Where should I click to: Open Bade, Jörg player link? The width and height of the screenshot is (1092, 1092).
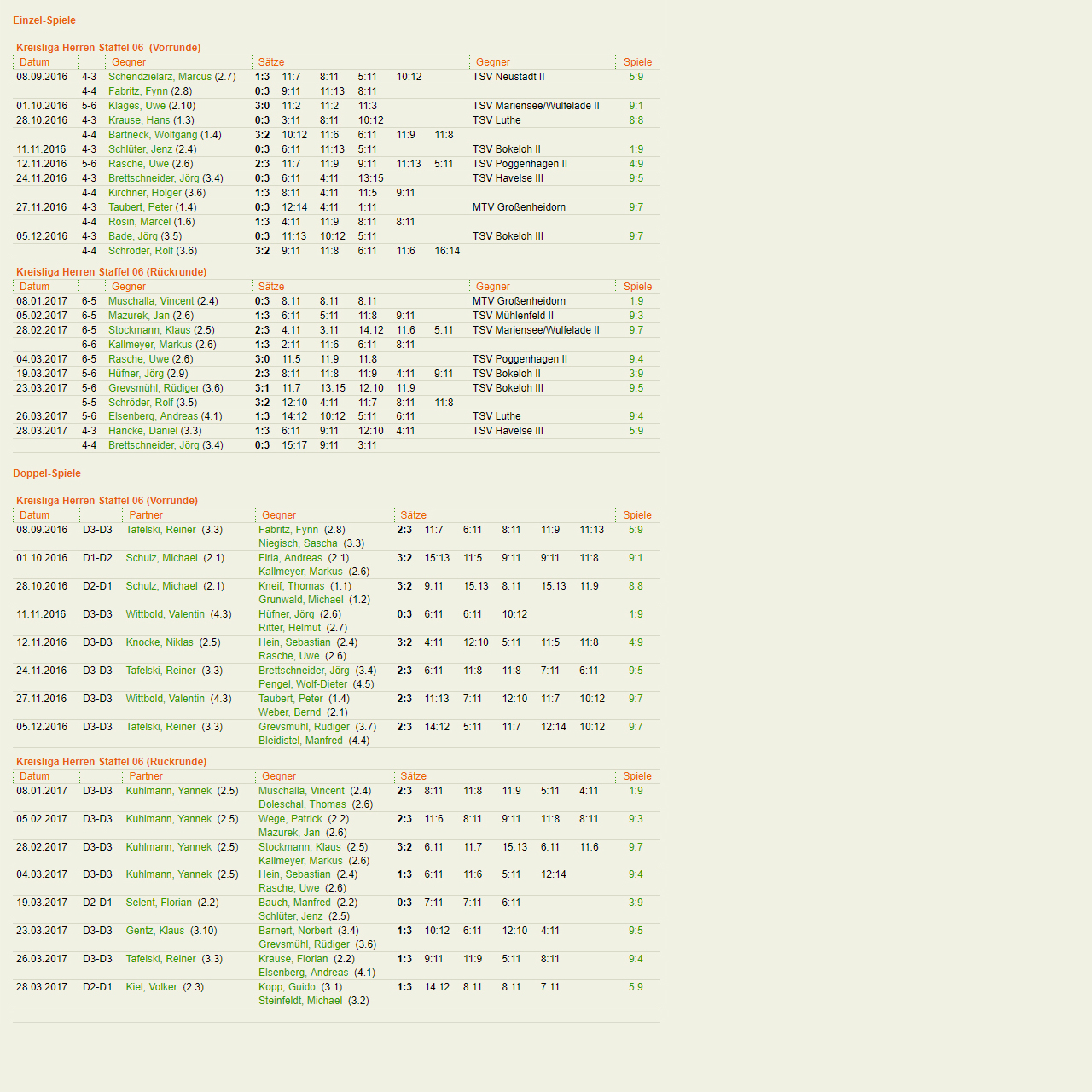click(x=133, y=236)
